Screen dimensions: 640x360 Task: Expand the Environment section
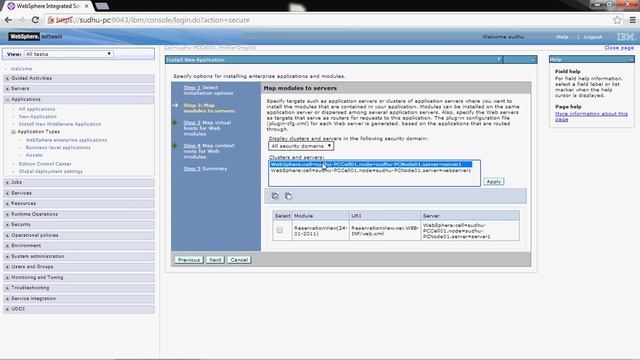click(7, 246)
